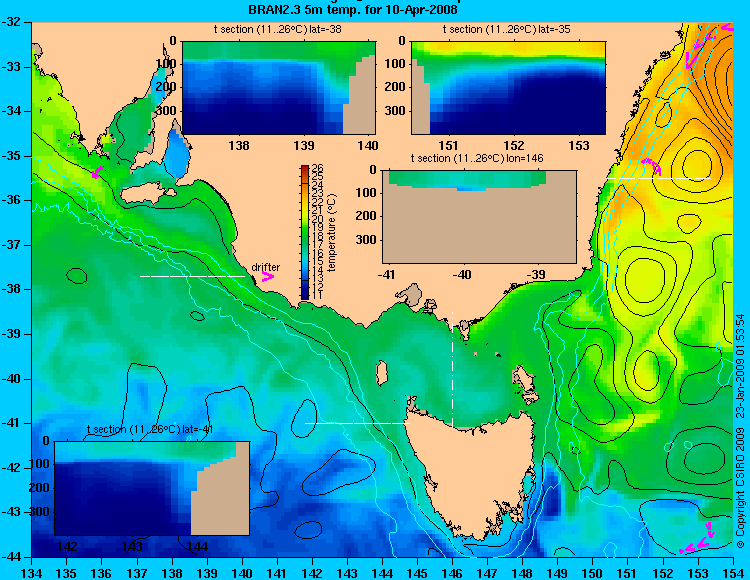Click longitude label 134 on the bottom axis
This screenshot has width=750, height=580.
click(x=32, y=573)
